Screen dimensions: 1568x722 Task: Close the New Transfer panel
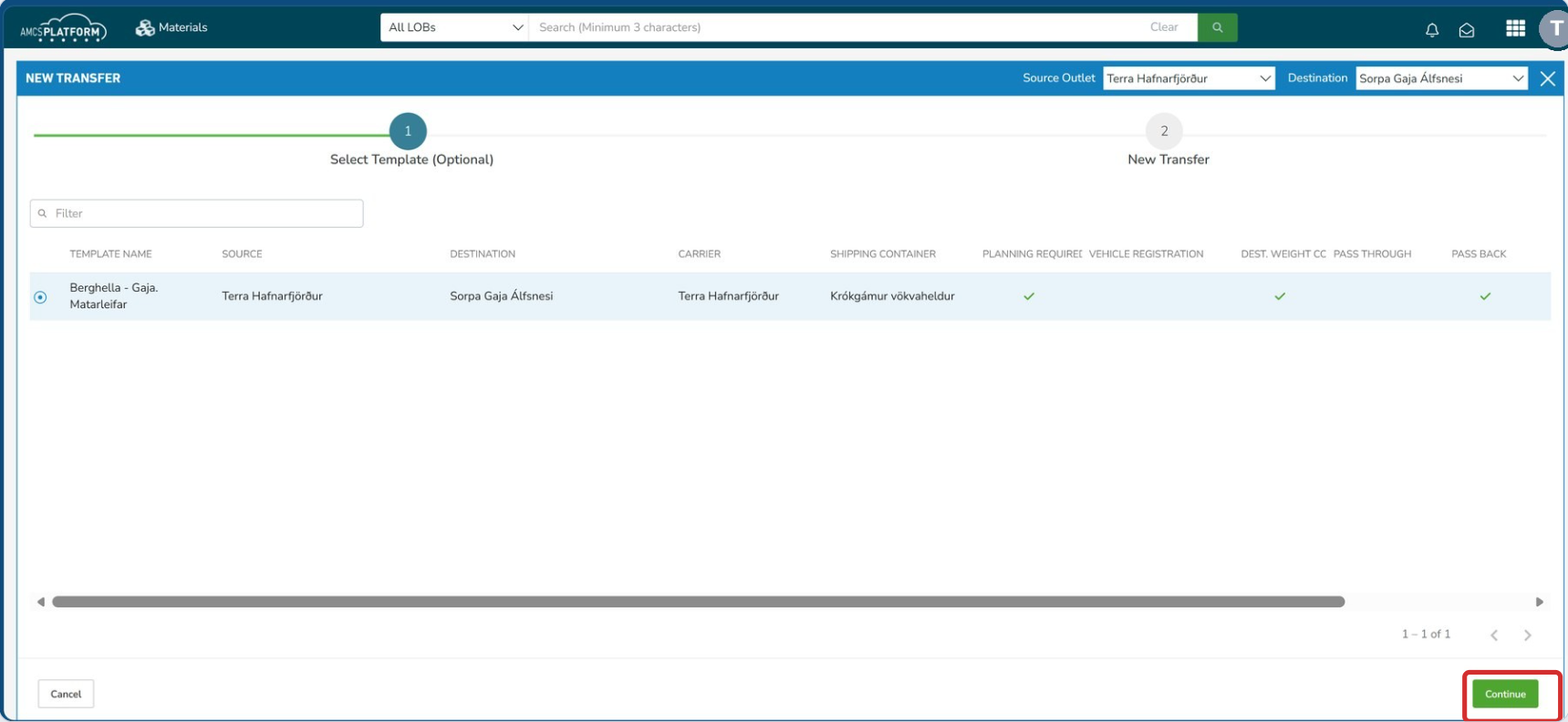tap(1548, 78)
